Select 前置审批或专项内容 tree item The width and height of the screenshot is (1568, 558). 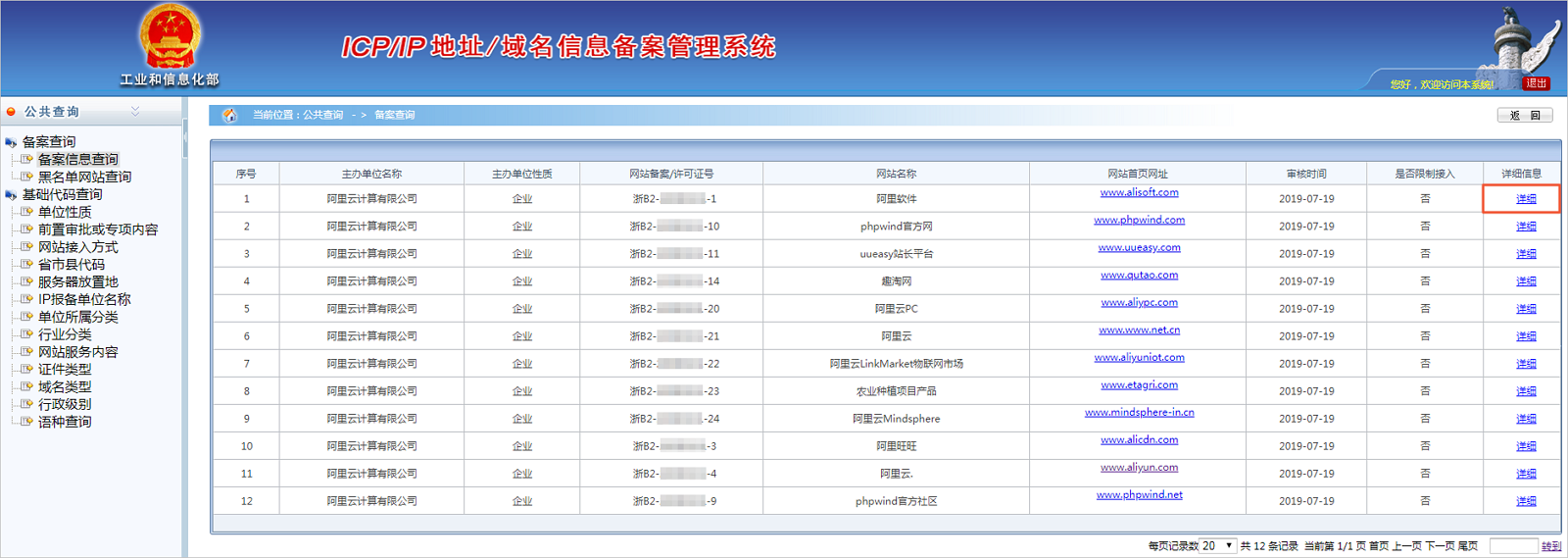tap(97, 229)
